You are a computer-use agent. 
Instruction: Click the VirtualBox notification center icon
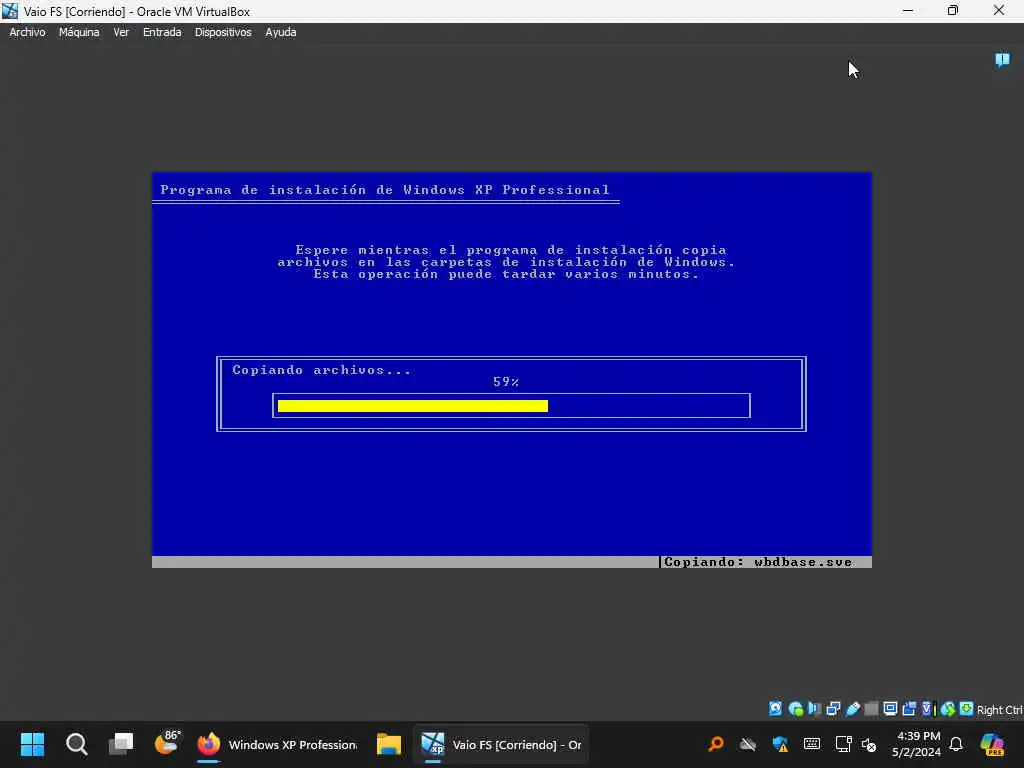point(1002,60)
